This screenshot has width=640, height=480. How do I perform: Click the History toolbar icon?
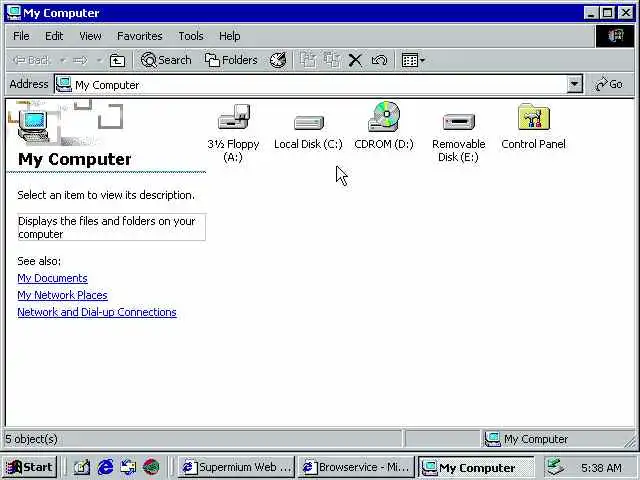pos(278,60)
